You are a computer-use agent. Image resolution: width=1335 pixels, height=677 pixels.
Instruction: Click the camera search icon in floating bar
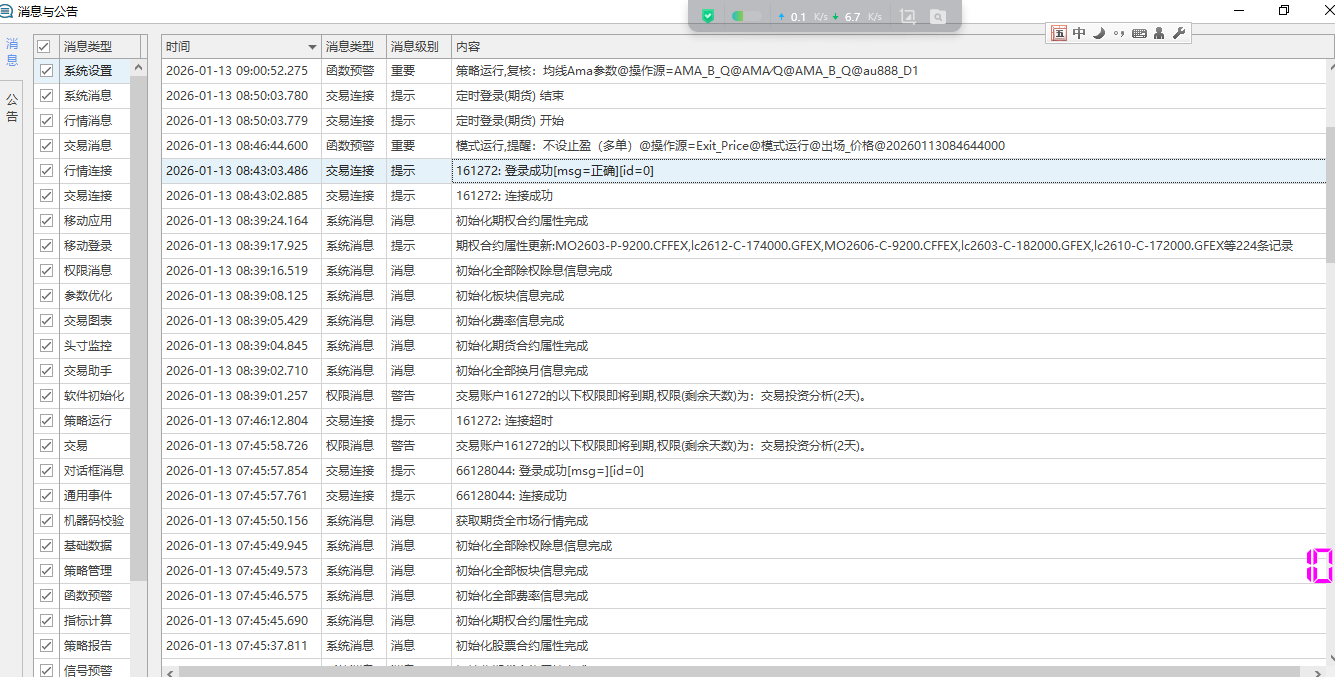pyautogui.click(x=937, y=17)
